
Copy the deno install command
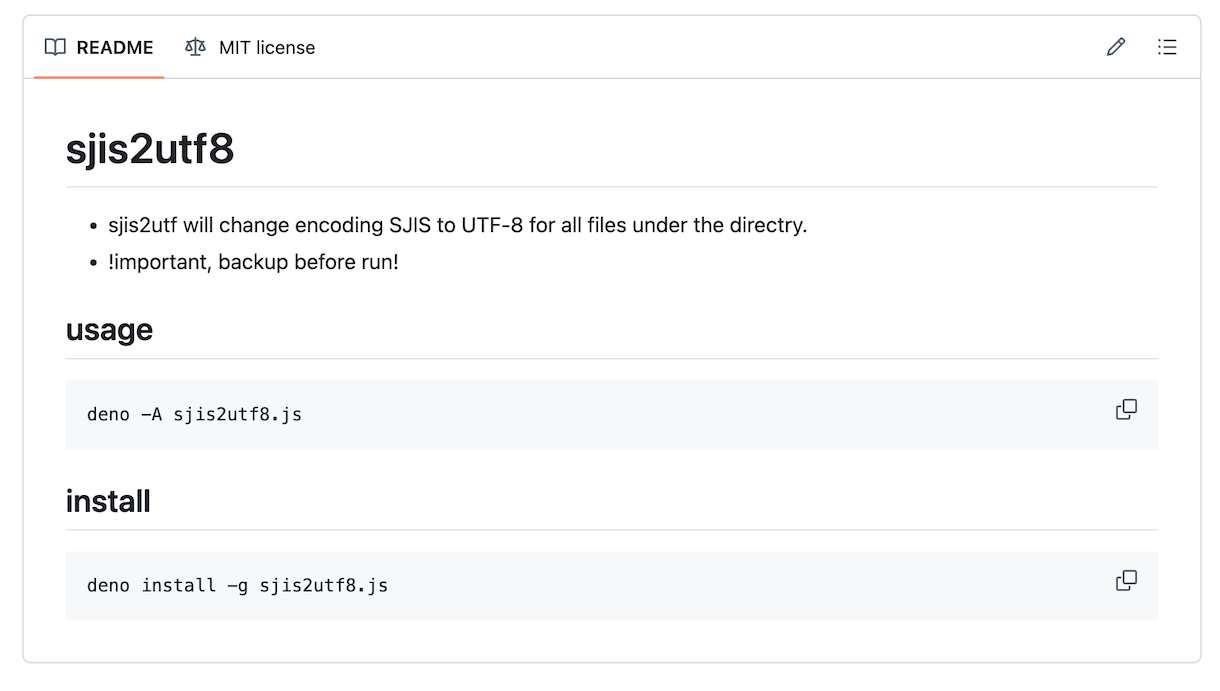click(1126, 580)
